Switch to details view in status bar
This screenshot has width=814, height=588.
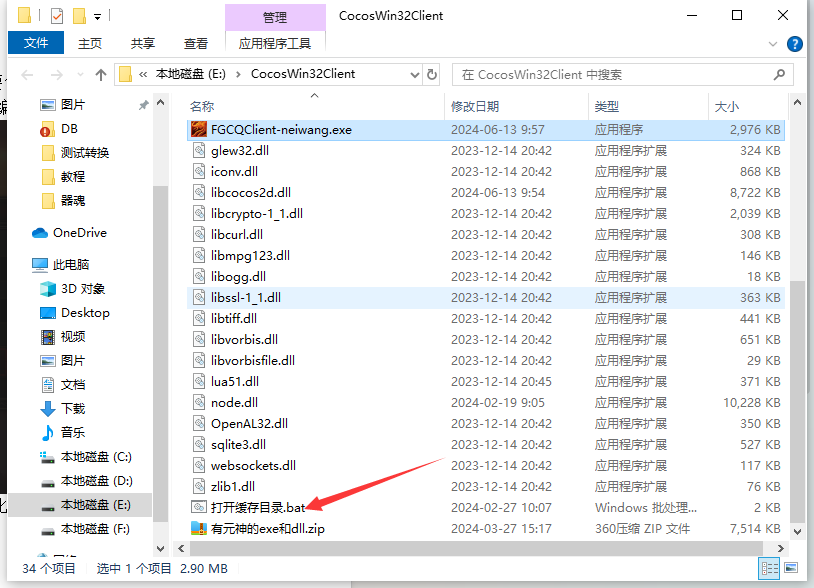pyautogui.click(x=769, y=569)
